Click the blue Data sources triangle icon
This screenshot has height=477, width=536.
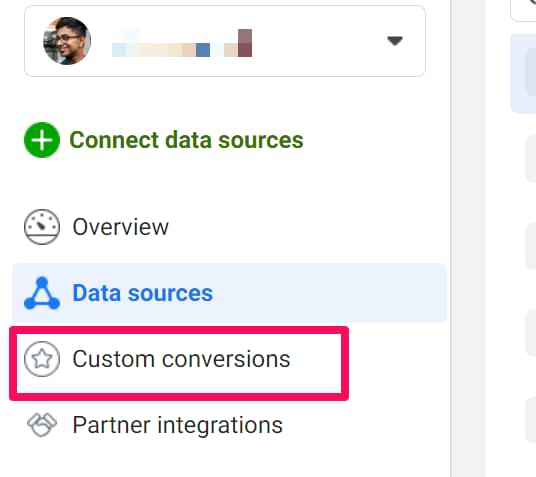(42, 293)
